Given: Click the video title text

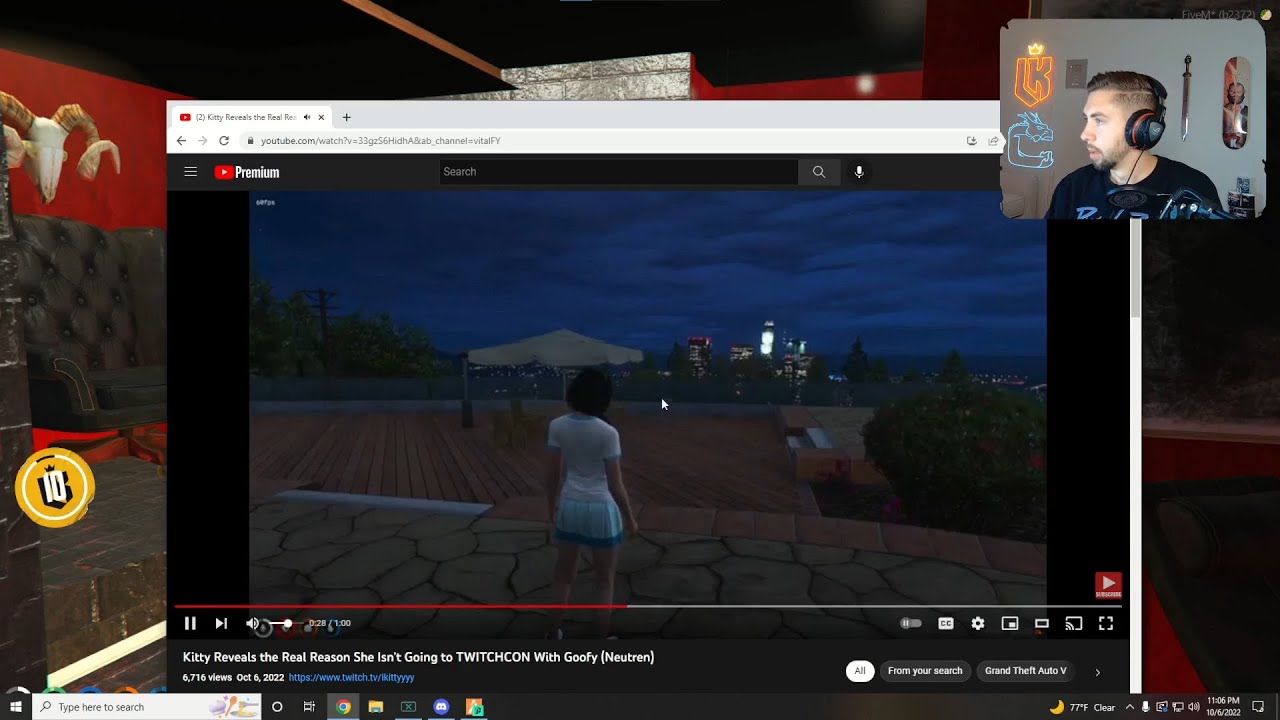Looking at the screenshot, I should click(418, 657).
